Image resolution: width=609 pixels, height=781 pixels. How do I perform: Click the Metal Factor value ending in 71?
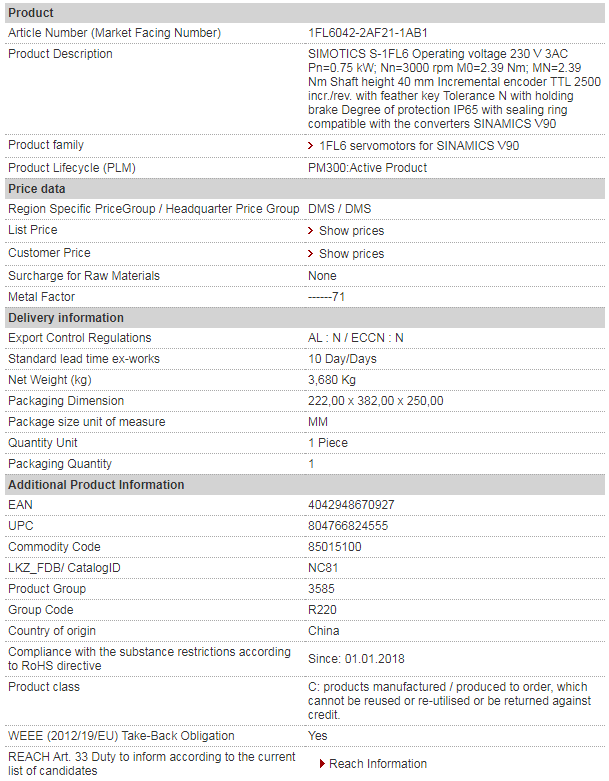pos(326,297)
